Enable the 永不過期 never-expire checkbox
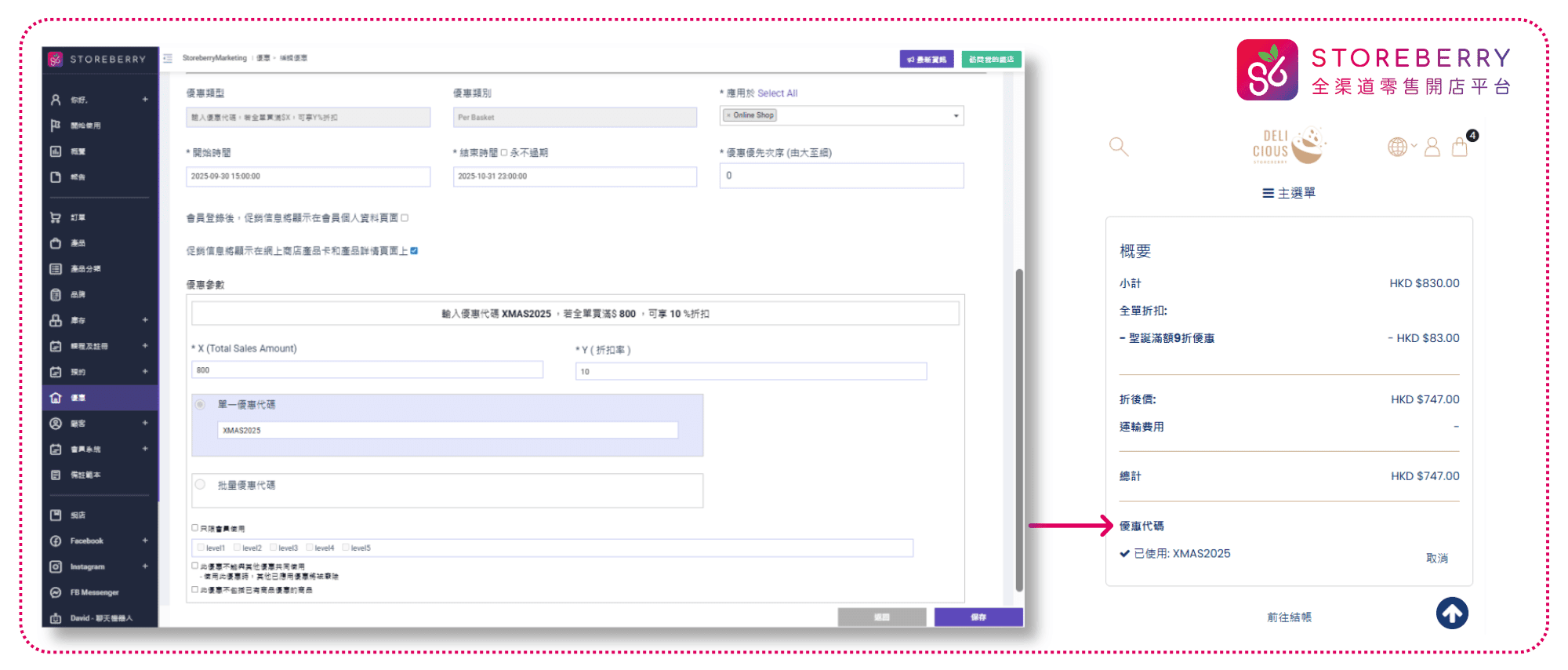1568x670 pixels. (x=504, y=153)
